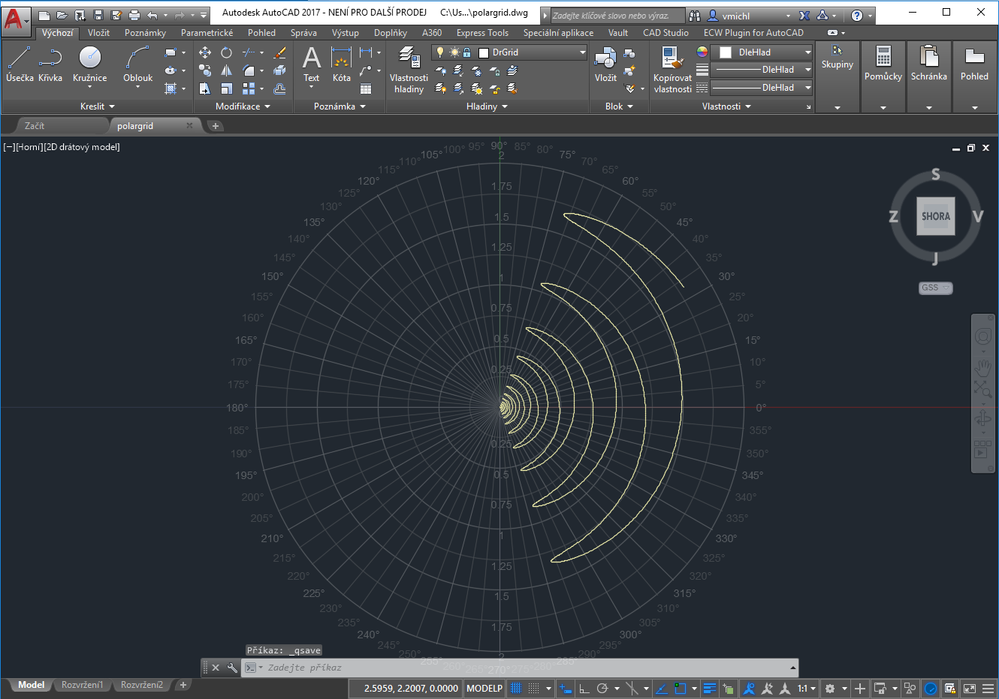Expand the Hladiny panel
This screenshot has width=999, height=699.
coord(487,106)
